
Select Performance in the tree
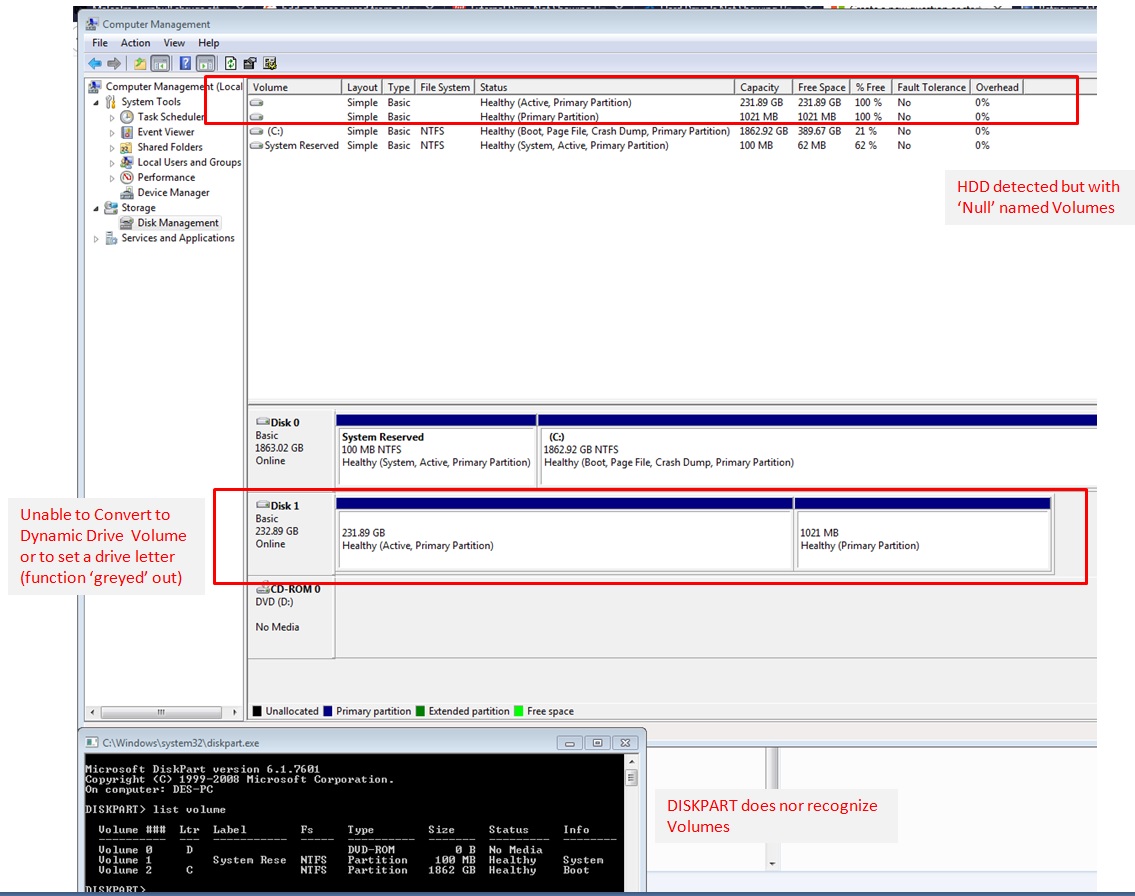166,177
